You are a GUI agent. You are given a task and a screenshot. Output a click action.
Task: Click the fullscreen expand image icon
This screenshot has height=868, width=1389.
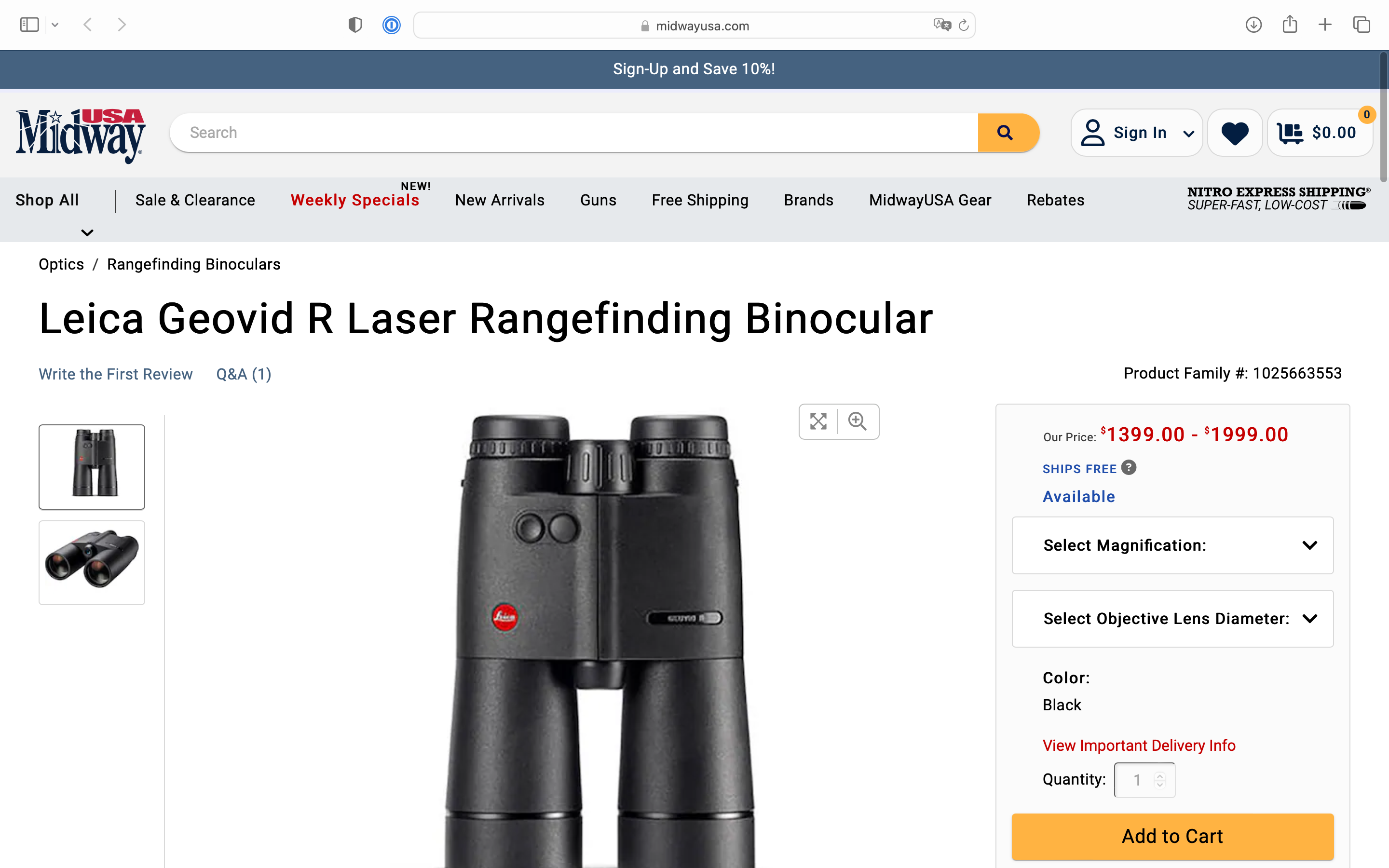(x=818, y=421)
